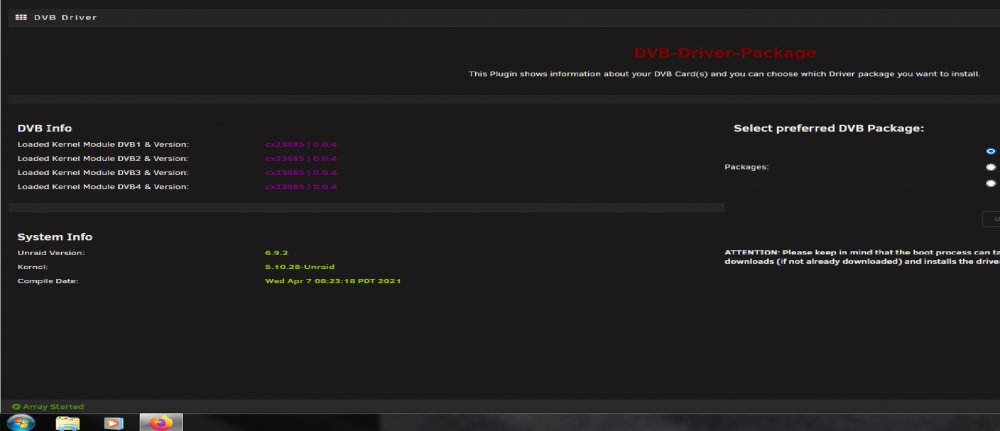Click the 6.9.2 Unraid version value
This screenshot has width=1000, height=431.
tap(277, 253)
